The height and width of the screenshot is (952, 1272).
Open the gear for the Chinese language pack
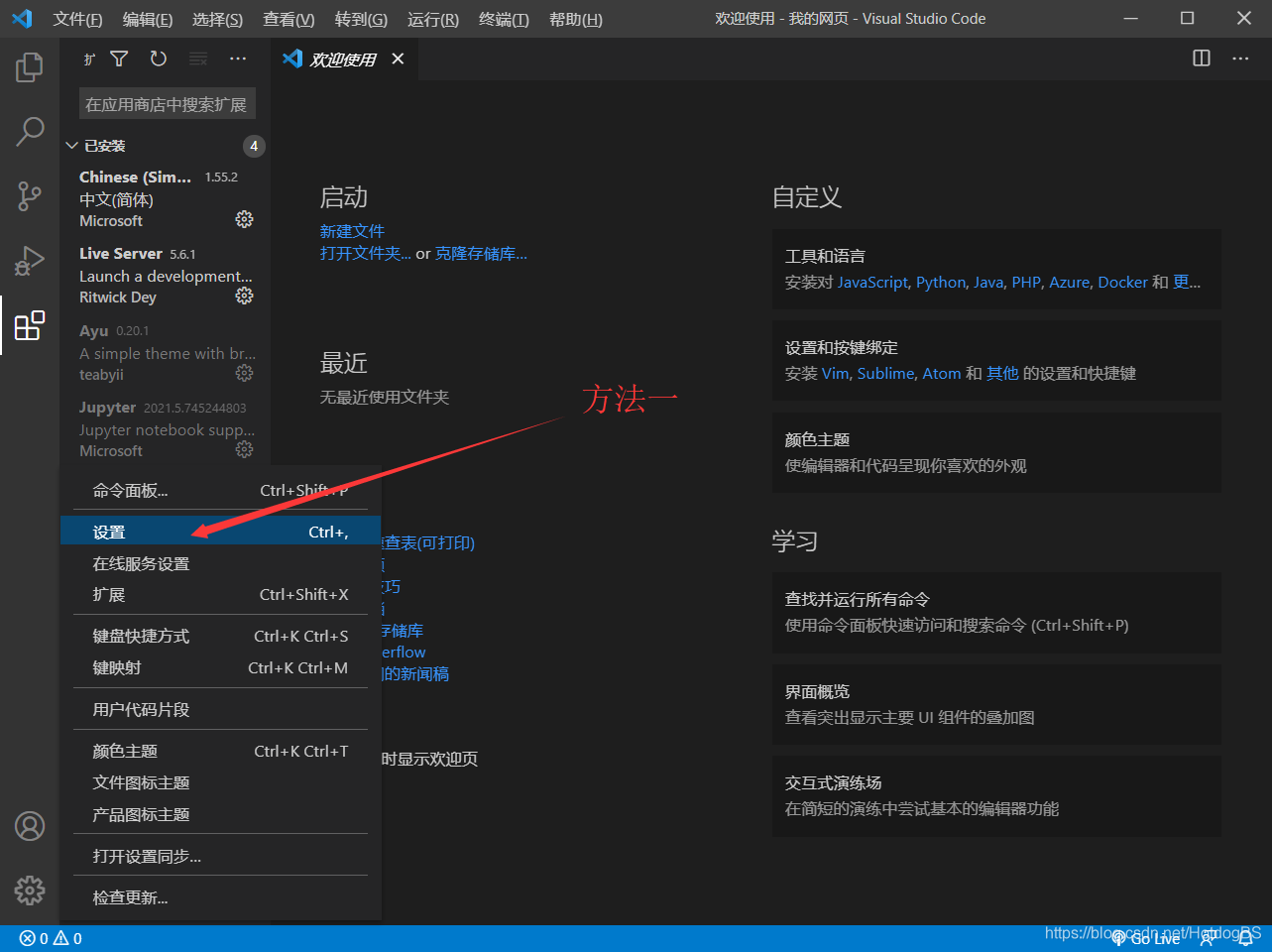(244, 219)
